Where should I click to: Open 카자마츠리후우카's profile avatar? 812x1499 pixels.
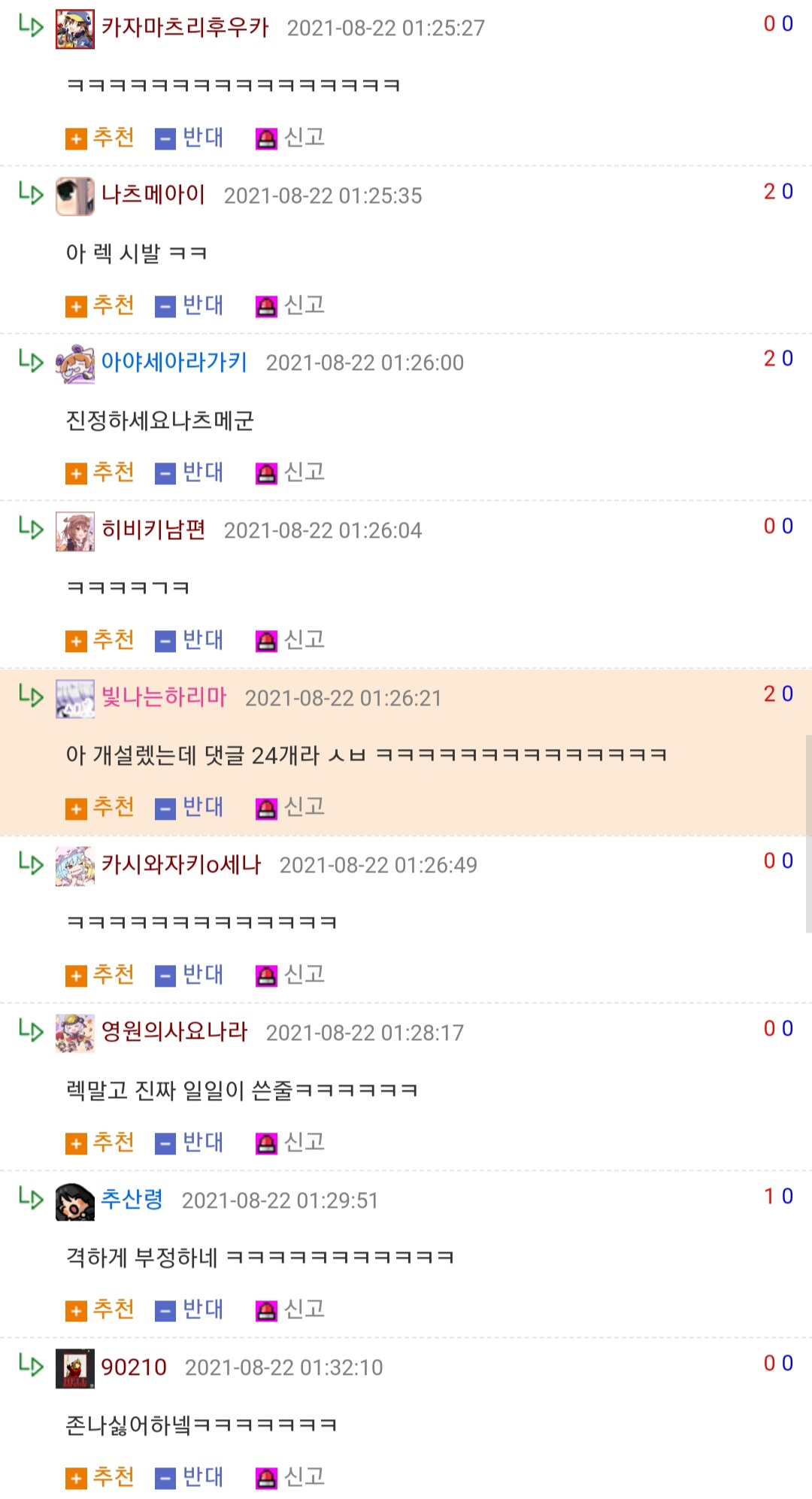click(75, 29)
